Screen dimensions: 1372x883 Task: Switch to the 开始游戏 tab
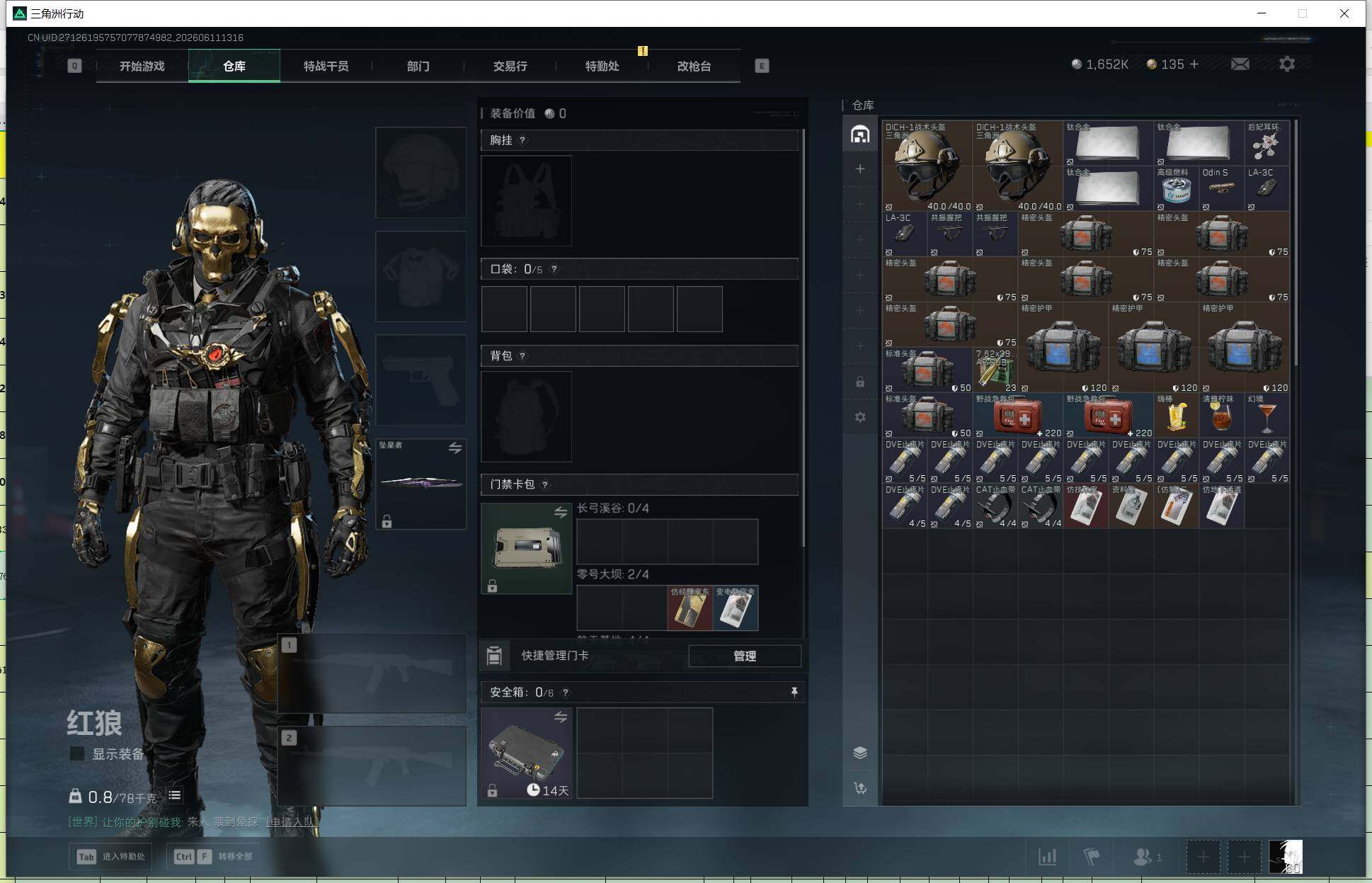click(142, 66)
